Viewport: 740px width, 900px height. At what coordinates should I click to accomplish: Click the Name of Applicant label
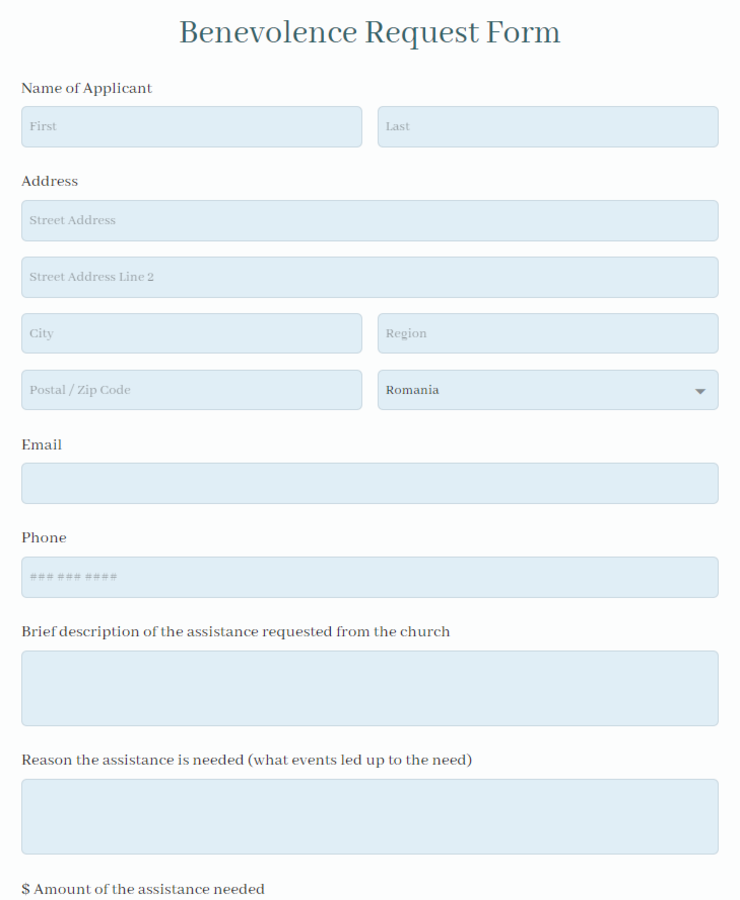coord(86,88)
